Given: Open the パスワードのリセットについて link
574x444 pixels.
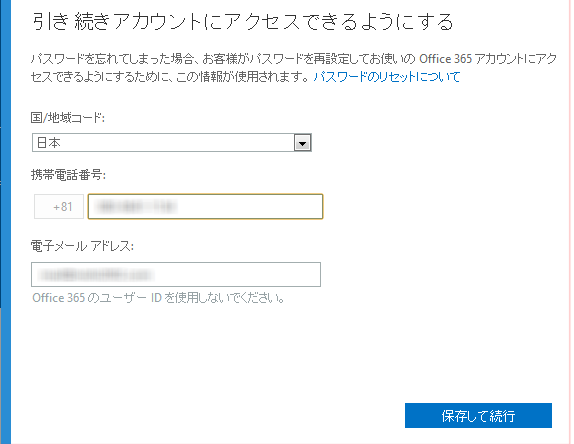Looking at the screenshot, I should click(387, 77).
